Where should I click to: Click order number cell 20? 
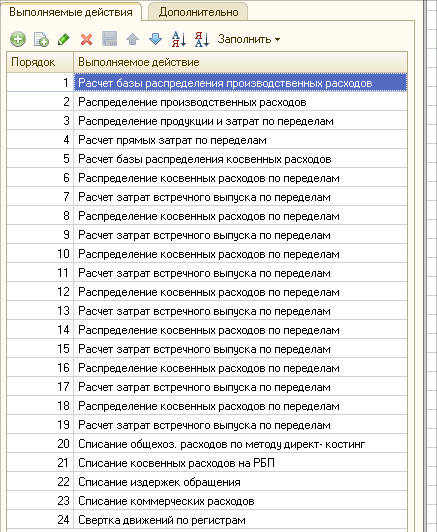(x=40, y=444)
